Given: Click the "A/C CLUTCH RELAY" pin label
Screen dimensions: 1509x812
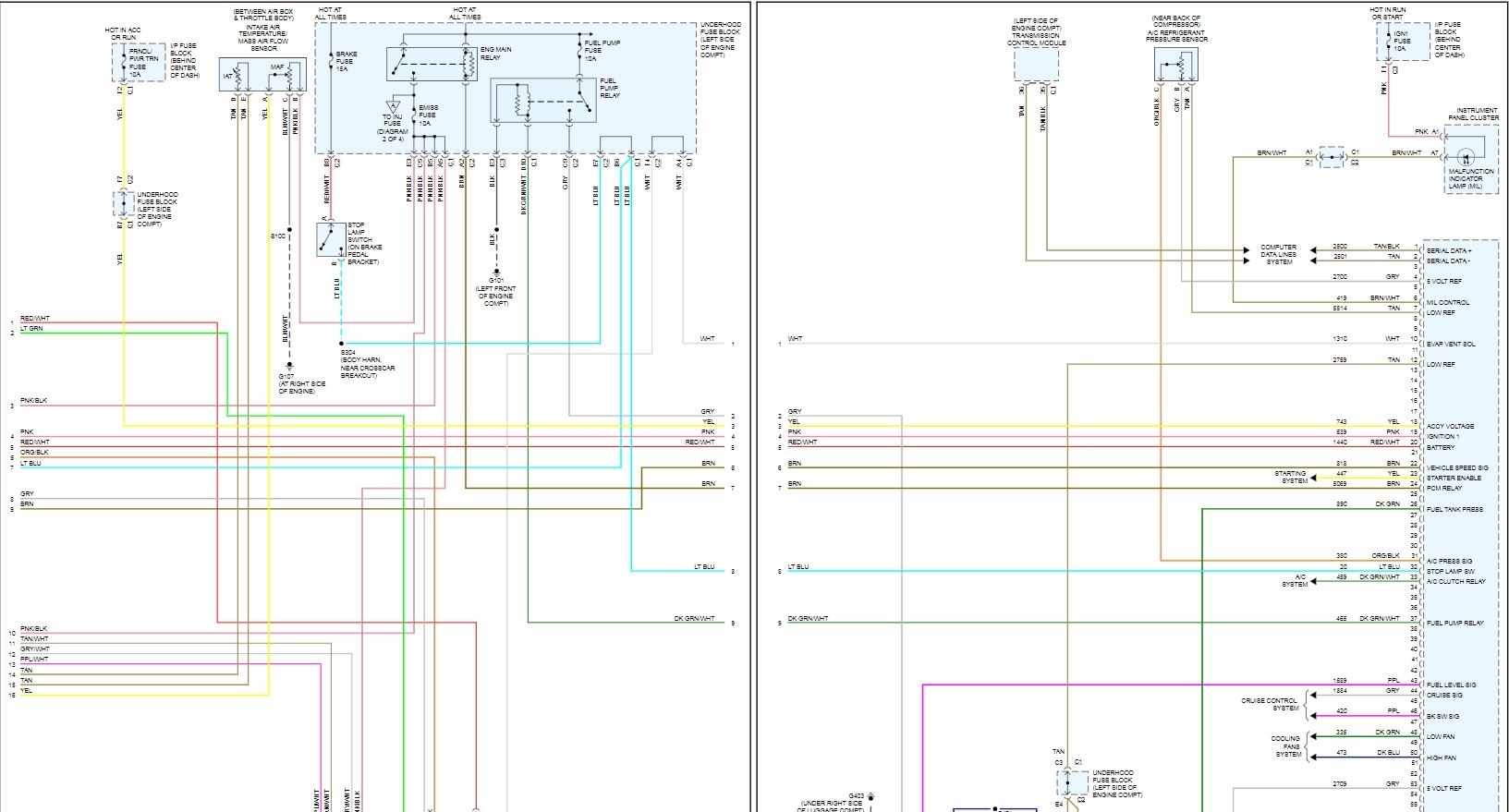Looking at the screenshot, I should point(1456,581).
